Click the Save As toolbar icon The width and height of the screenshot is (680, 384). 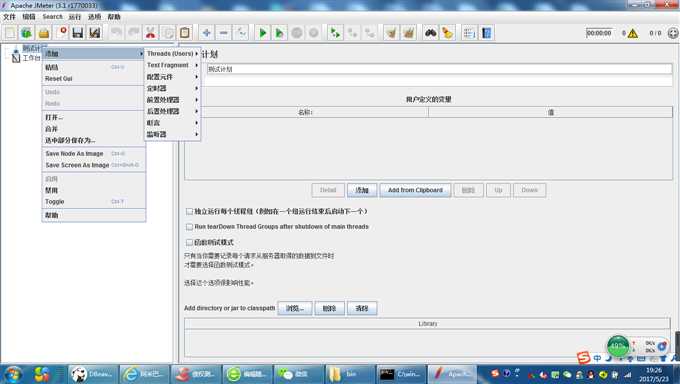click(95, 33)
